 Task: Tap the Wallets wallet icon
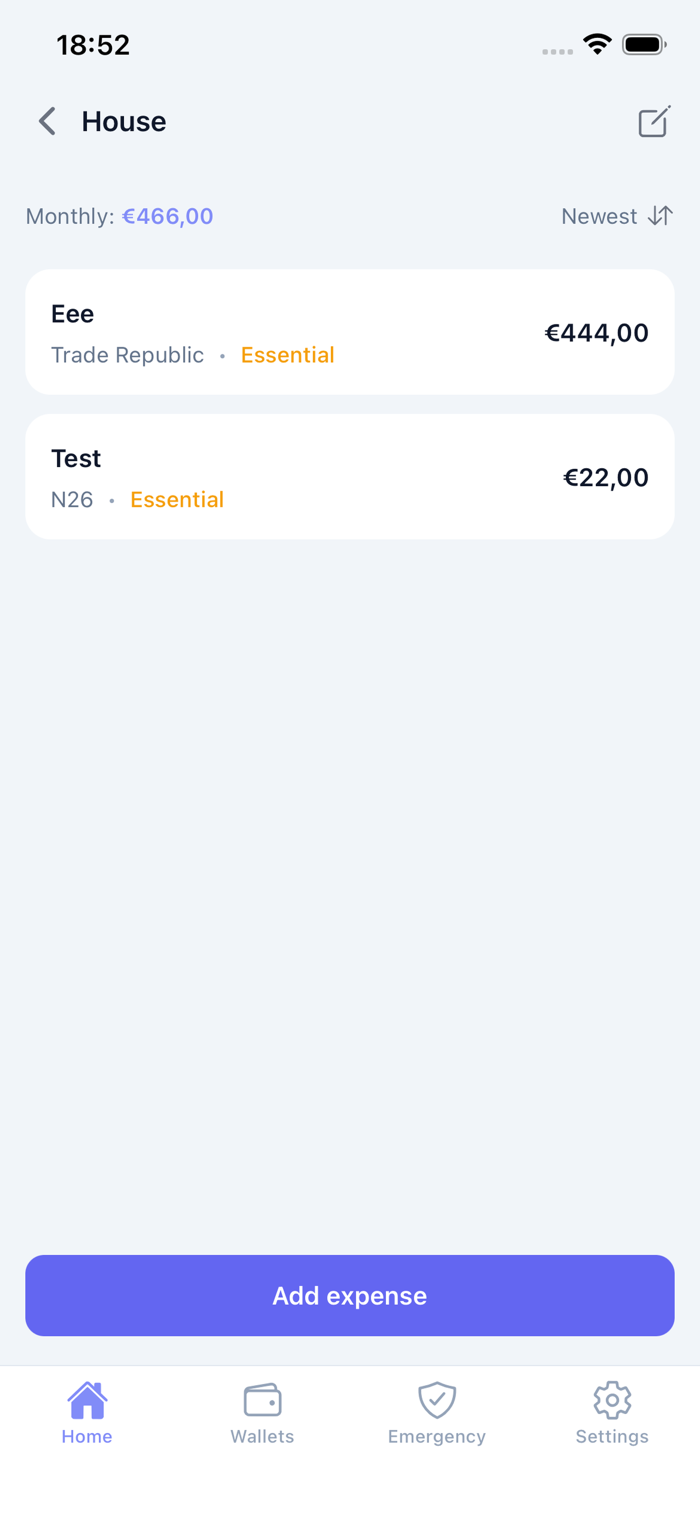262,1400
